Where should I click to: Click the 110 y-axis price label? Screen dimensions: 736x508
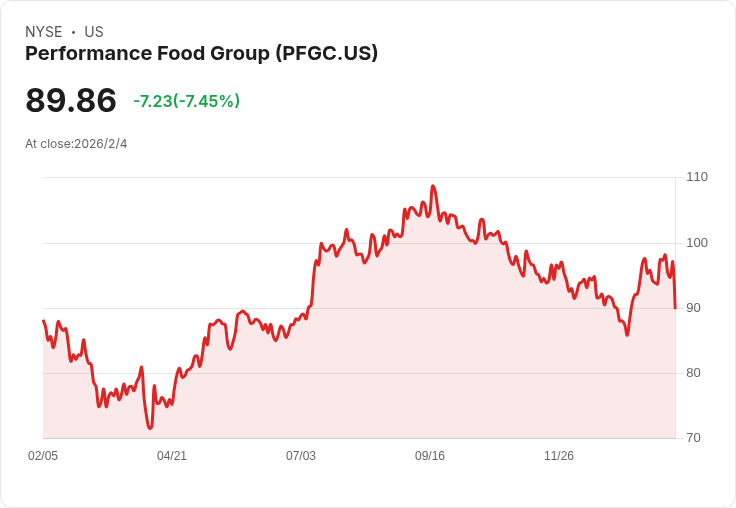tap(697, 177)
